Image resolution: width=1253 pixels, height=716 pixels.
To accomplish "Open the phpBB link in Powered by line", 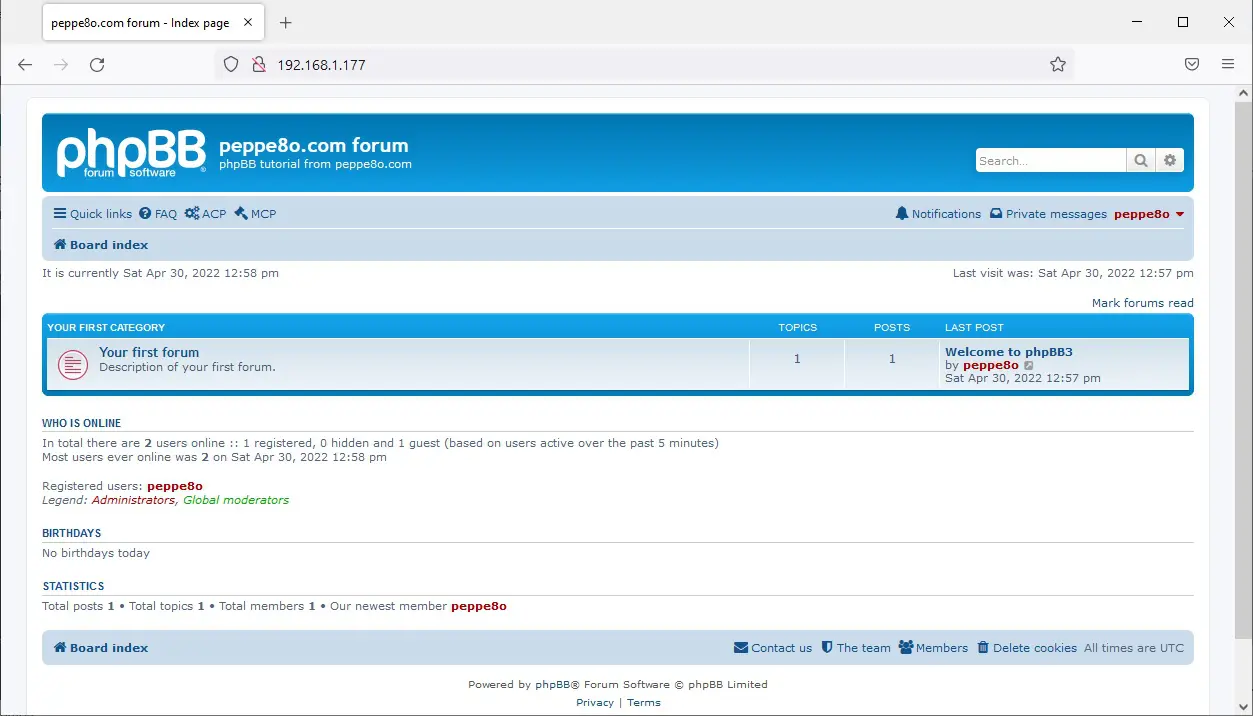I will coord(552,685).
